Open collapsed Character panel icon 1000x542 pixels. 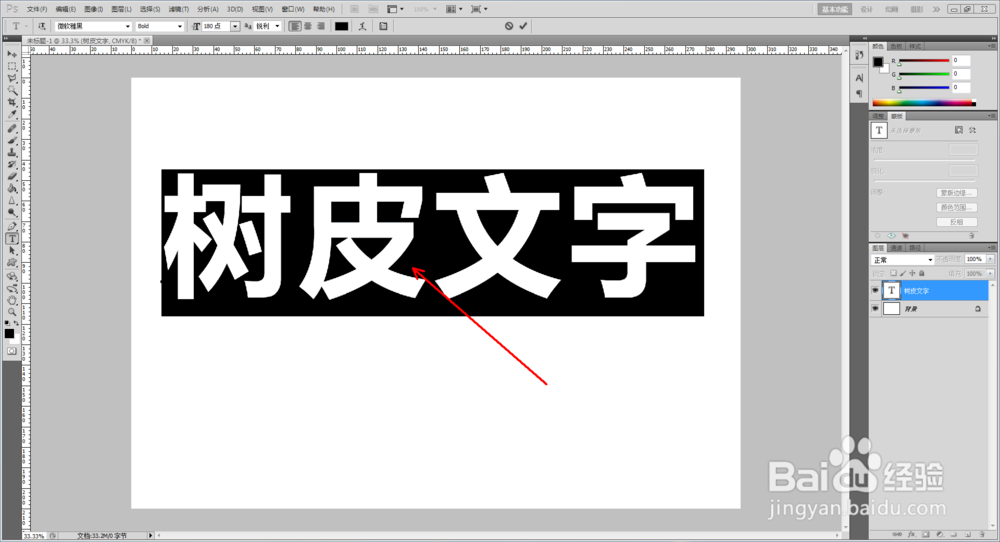click(859, 78)
